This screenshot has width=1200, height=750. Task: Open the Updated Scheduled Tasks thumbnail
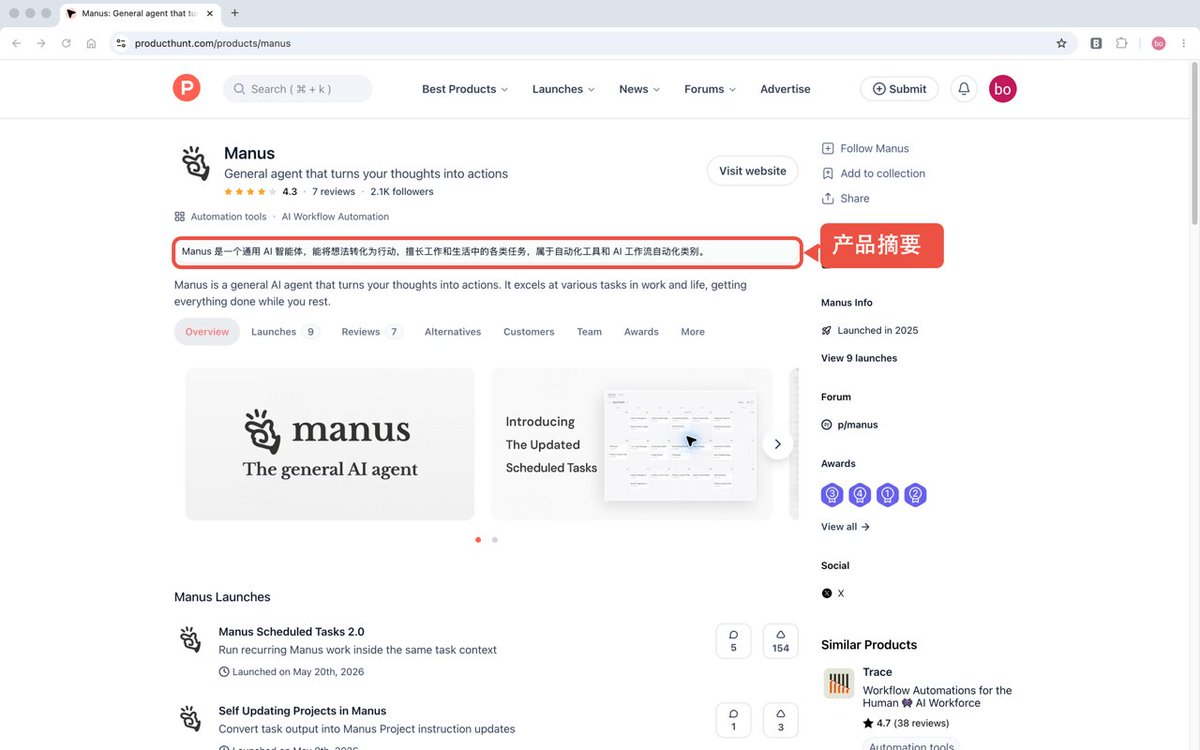point(632,444)
